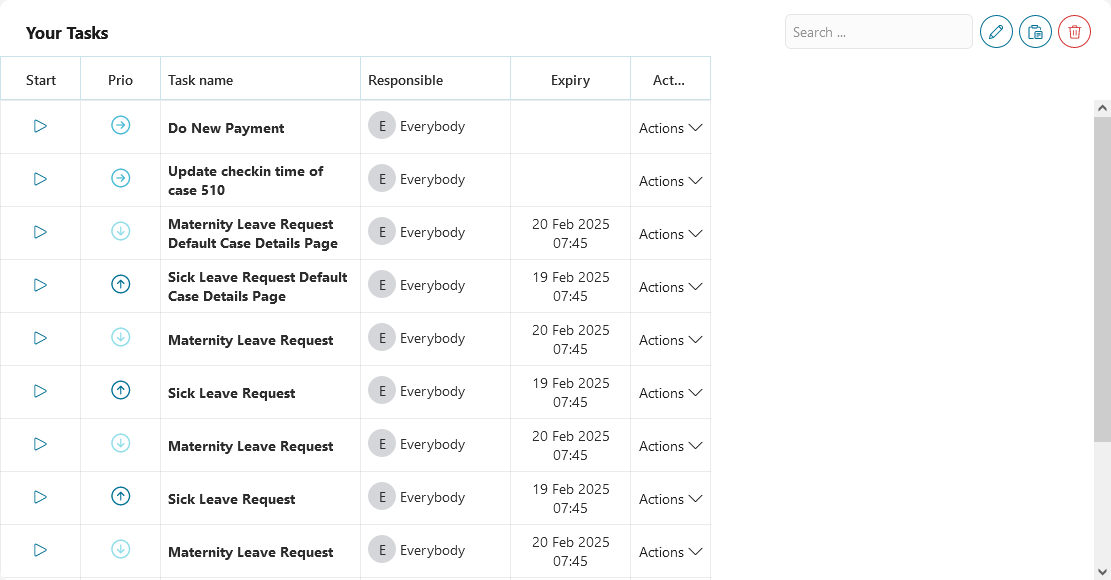Click Everybody avatar in Do New Payment row
Viewport: 1111px width, 580px height.
[382, 126]
